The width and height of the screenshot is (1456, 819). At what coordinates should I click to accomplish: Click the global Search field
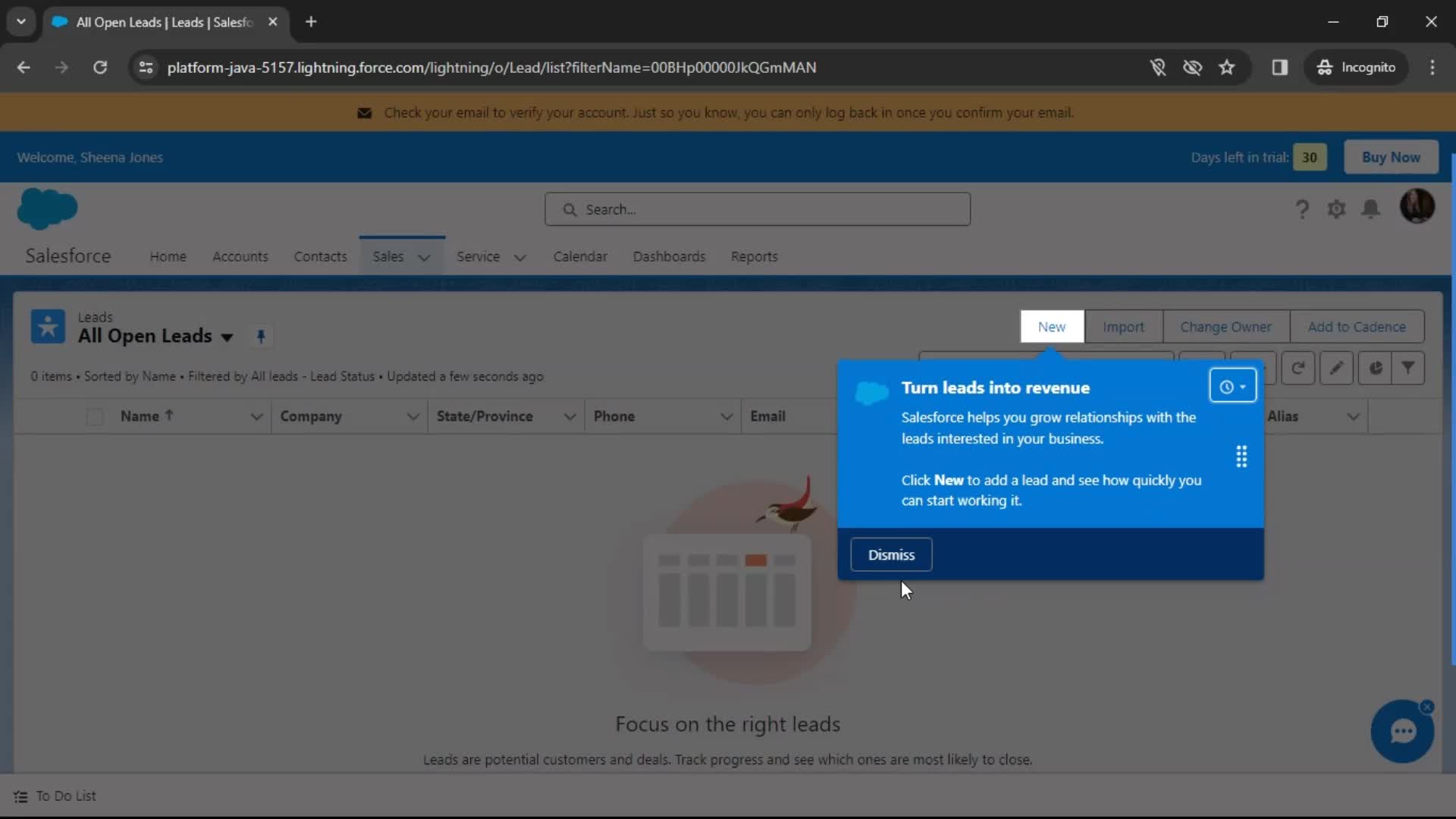click(x=757, y=209)
